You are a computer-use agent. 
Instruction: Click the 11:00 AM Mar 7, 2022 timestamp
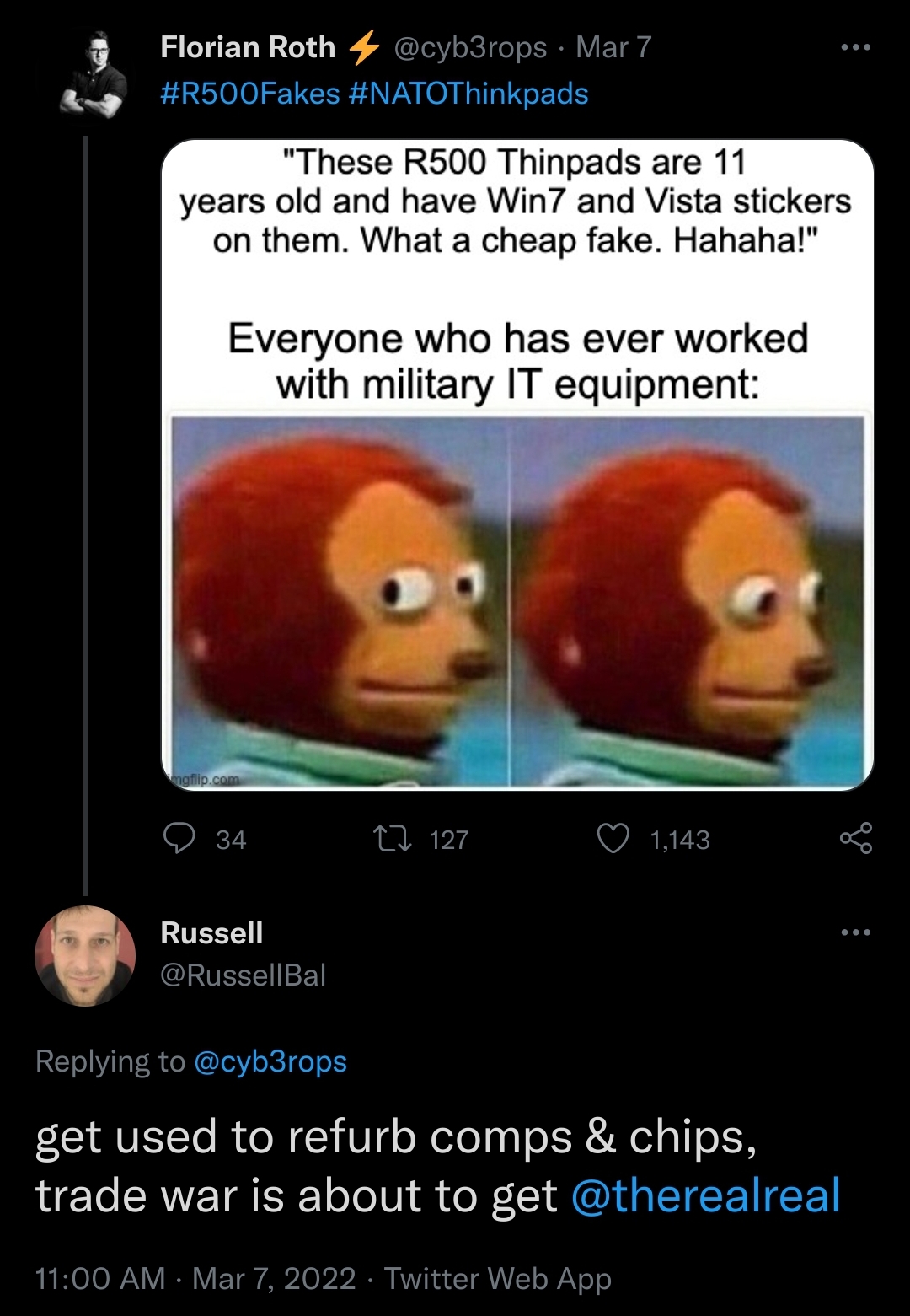(195, 1278)
